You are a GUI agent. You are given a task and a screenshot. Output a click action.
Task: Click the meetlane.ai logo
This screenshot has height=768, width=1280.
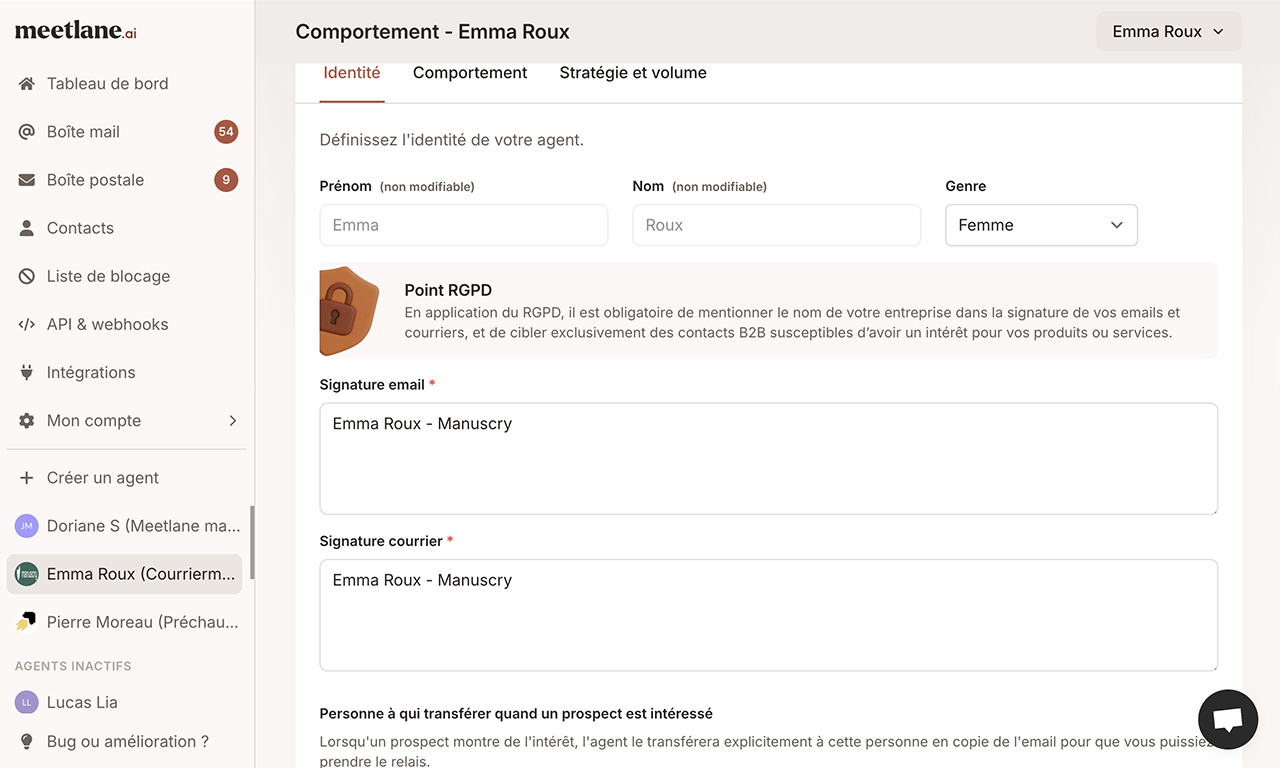75,30
